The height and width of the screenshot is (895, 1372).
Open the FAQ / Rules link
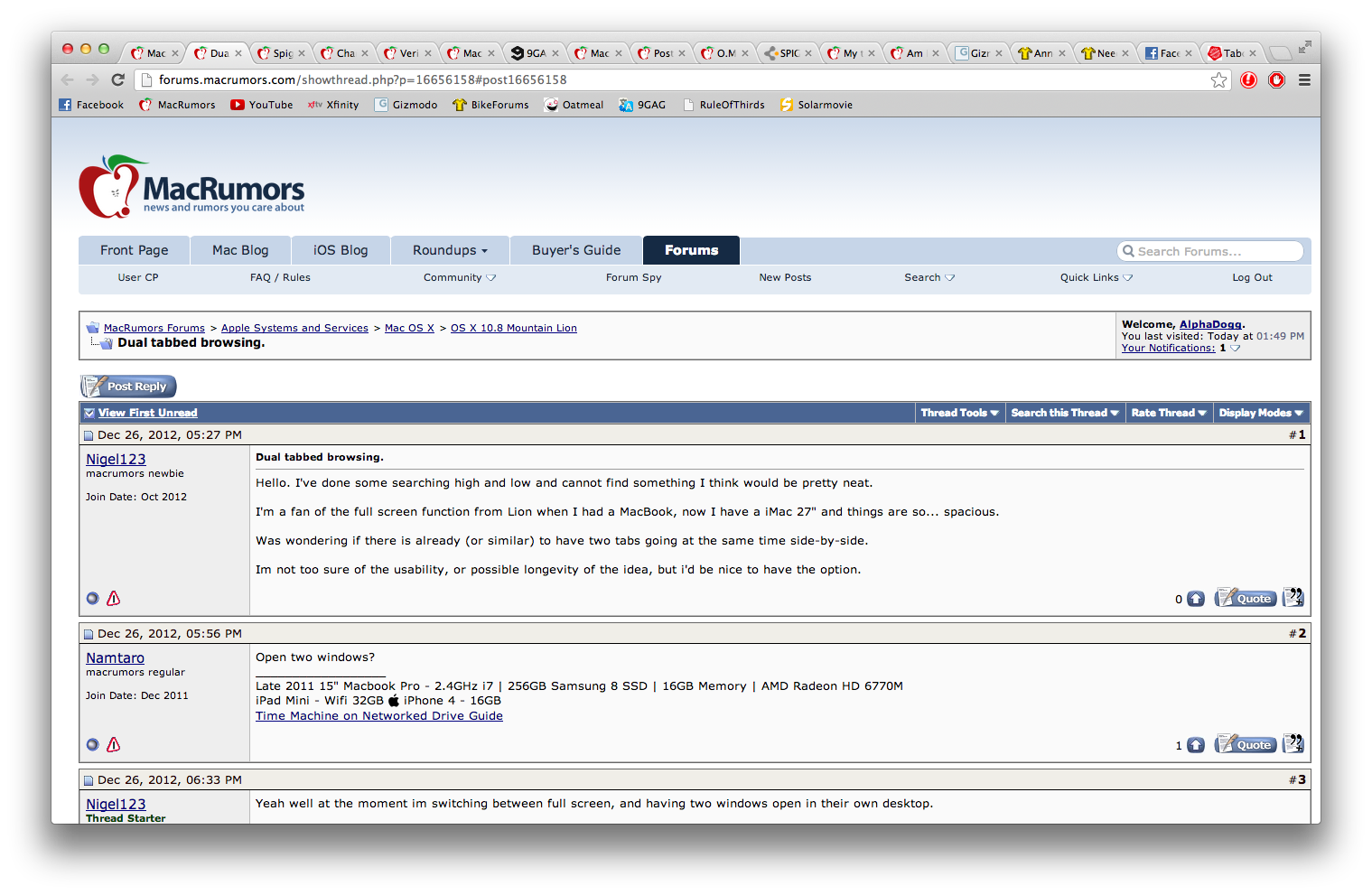point(280,277)
